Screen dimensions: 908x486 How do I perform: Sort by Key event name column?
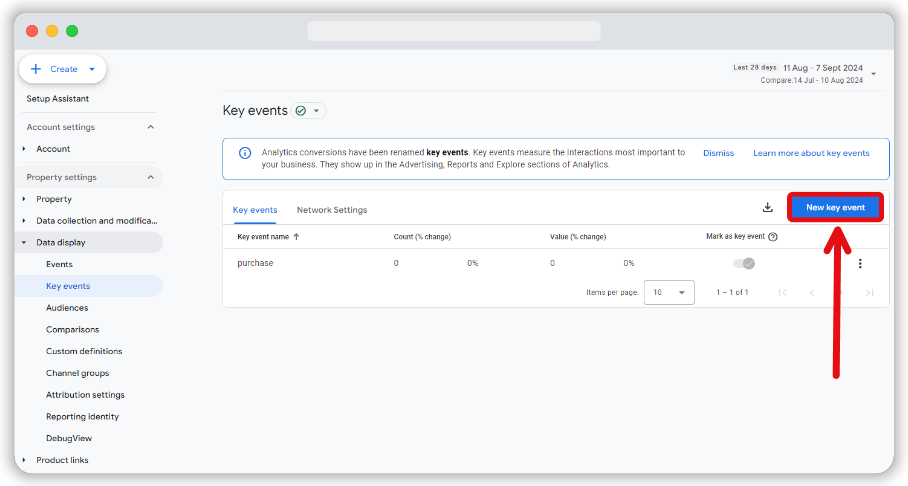coord(268,236)
